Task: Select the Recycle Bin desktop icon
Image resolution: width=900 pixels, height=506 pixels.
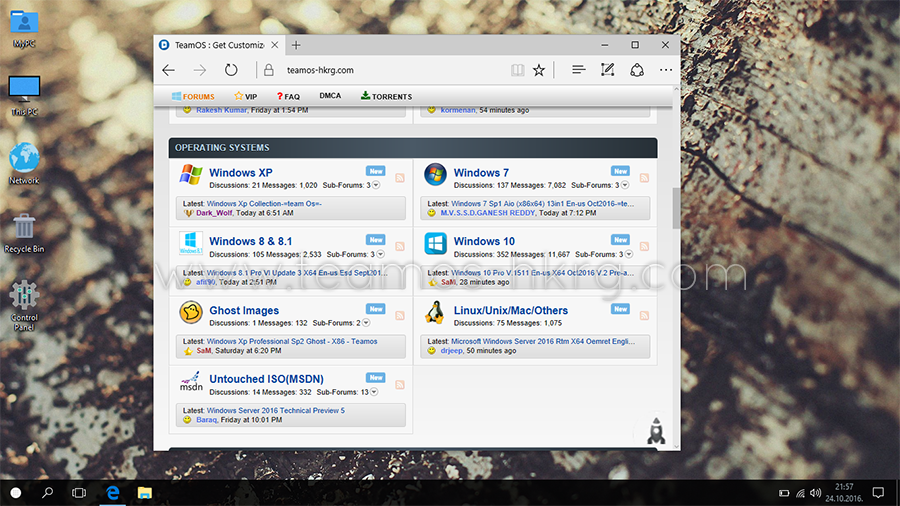Action: pos(24,233)
